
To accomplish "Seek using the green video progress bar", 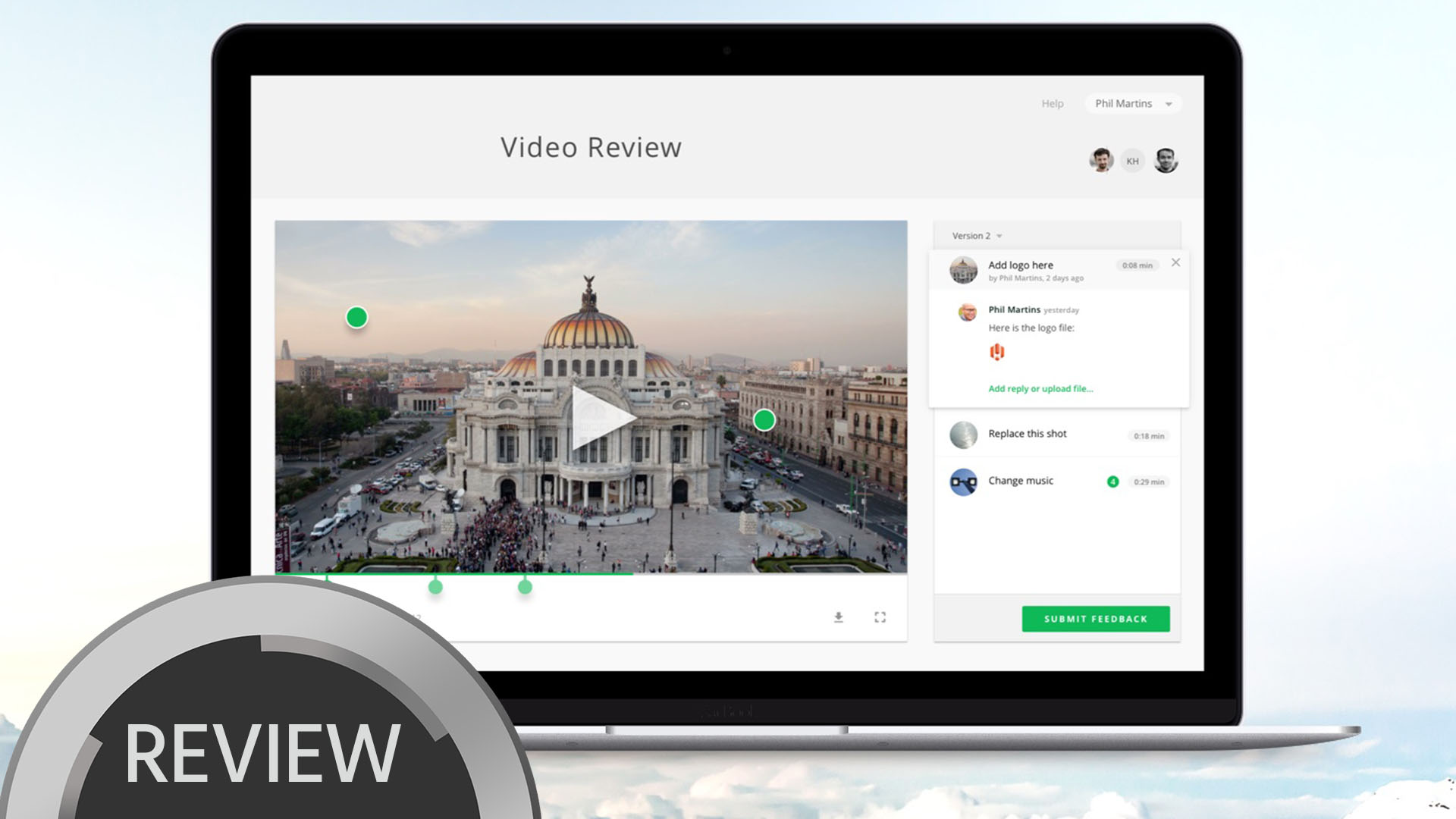I will click(453, 574).
